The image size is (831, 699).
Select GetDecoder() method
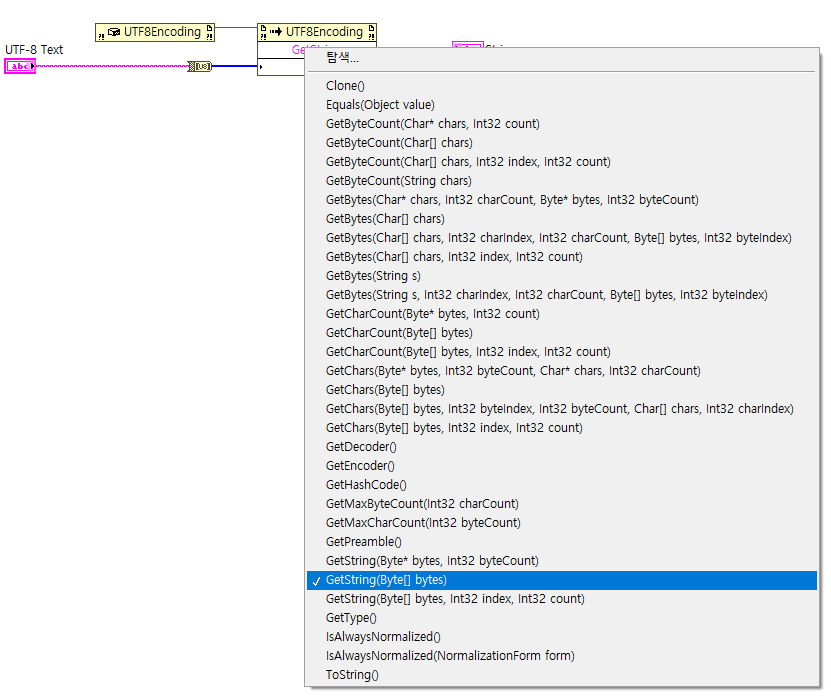[562, 447]
